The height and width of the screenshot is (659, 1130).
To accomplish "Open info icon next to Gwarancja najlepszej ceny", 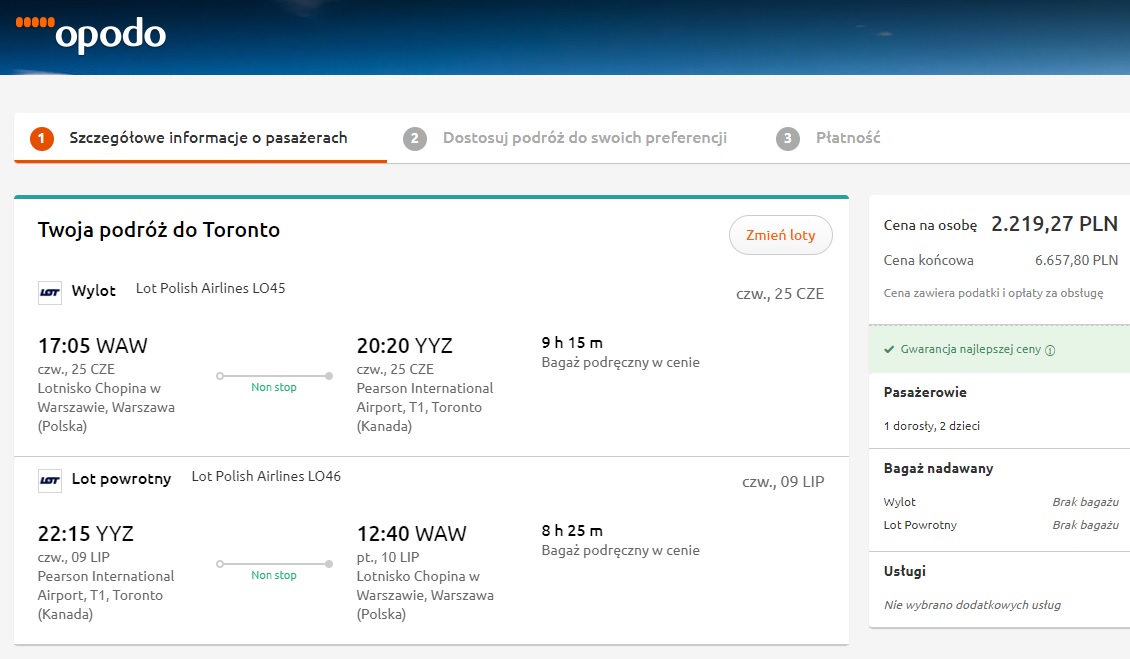I will [x=1050, y=350].
